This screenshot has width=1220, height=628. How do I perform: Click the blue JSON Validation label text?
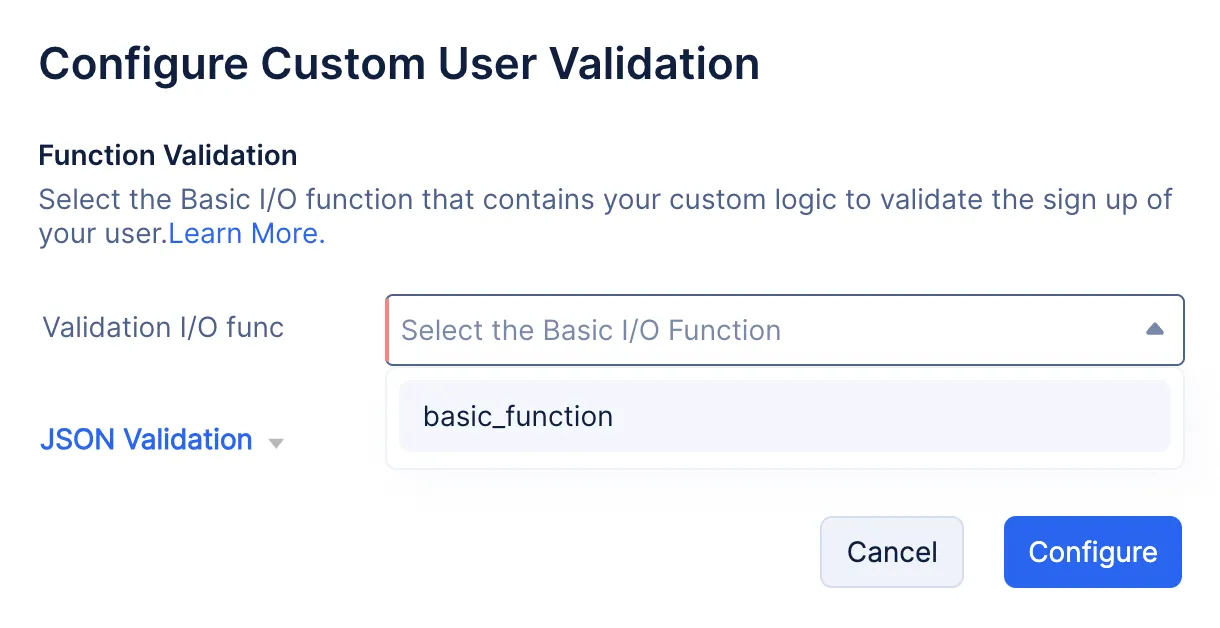(146, 440)
